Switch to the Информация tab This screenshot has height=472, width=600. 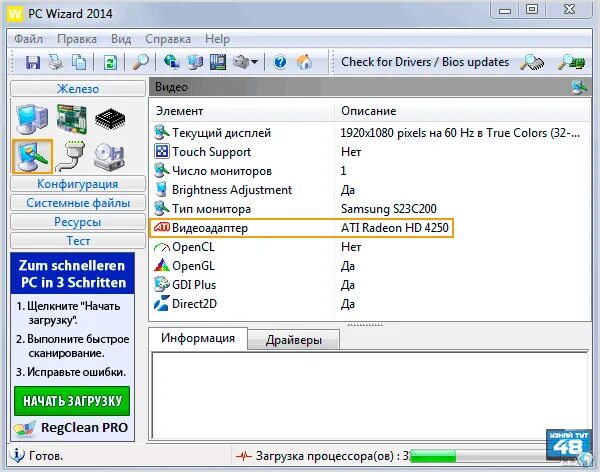point(198,338)
